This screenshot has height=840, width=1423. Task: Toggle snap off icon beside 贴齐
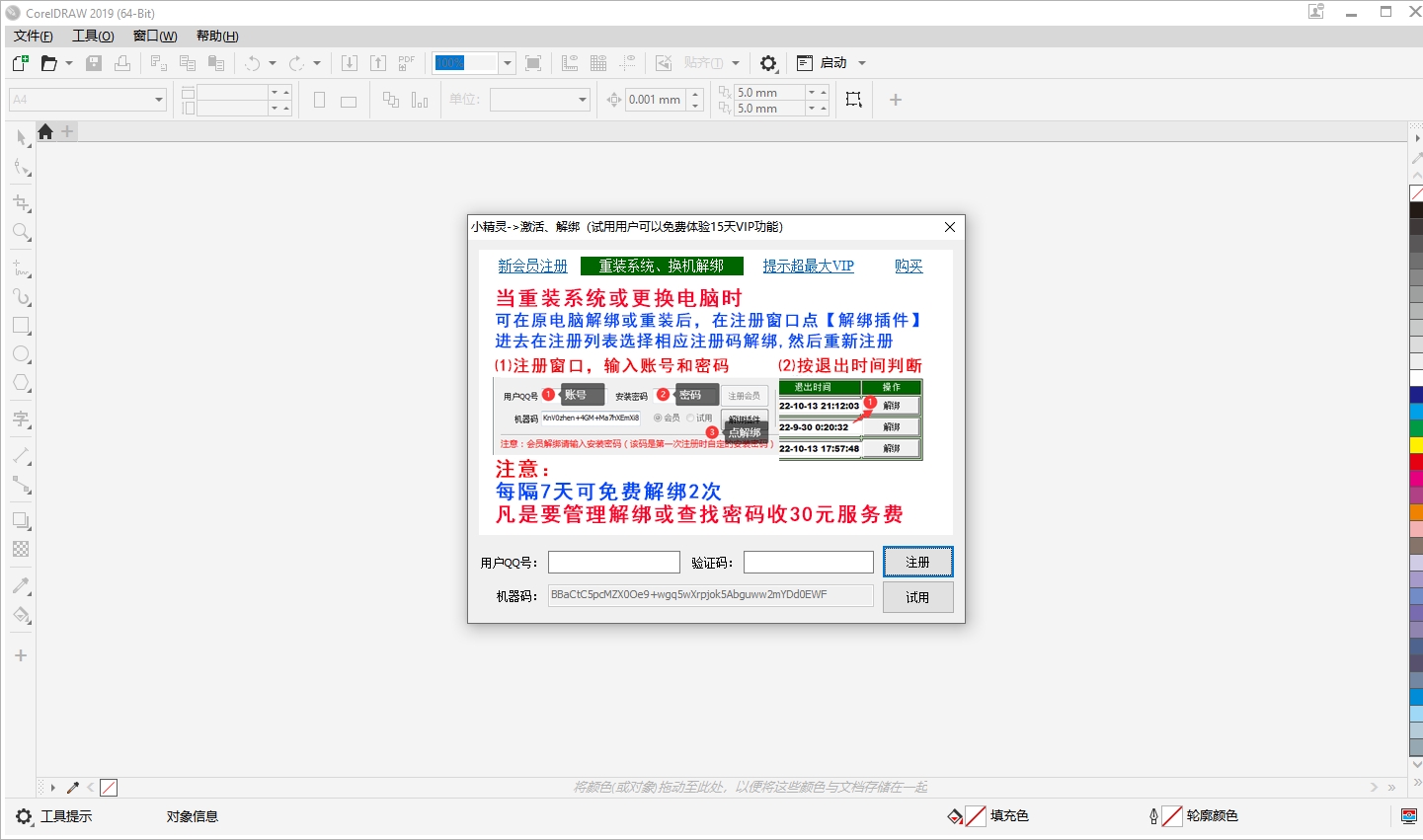click(x=664, y=63)
